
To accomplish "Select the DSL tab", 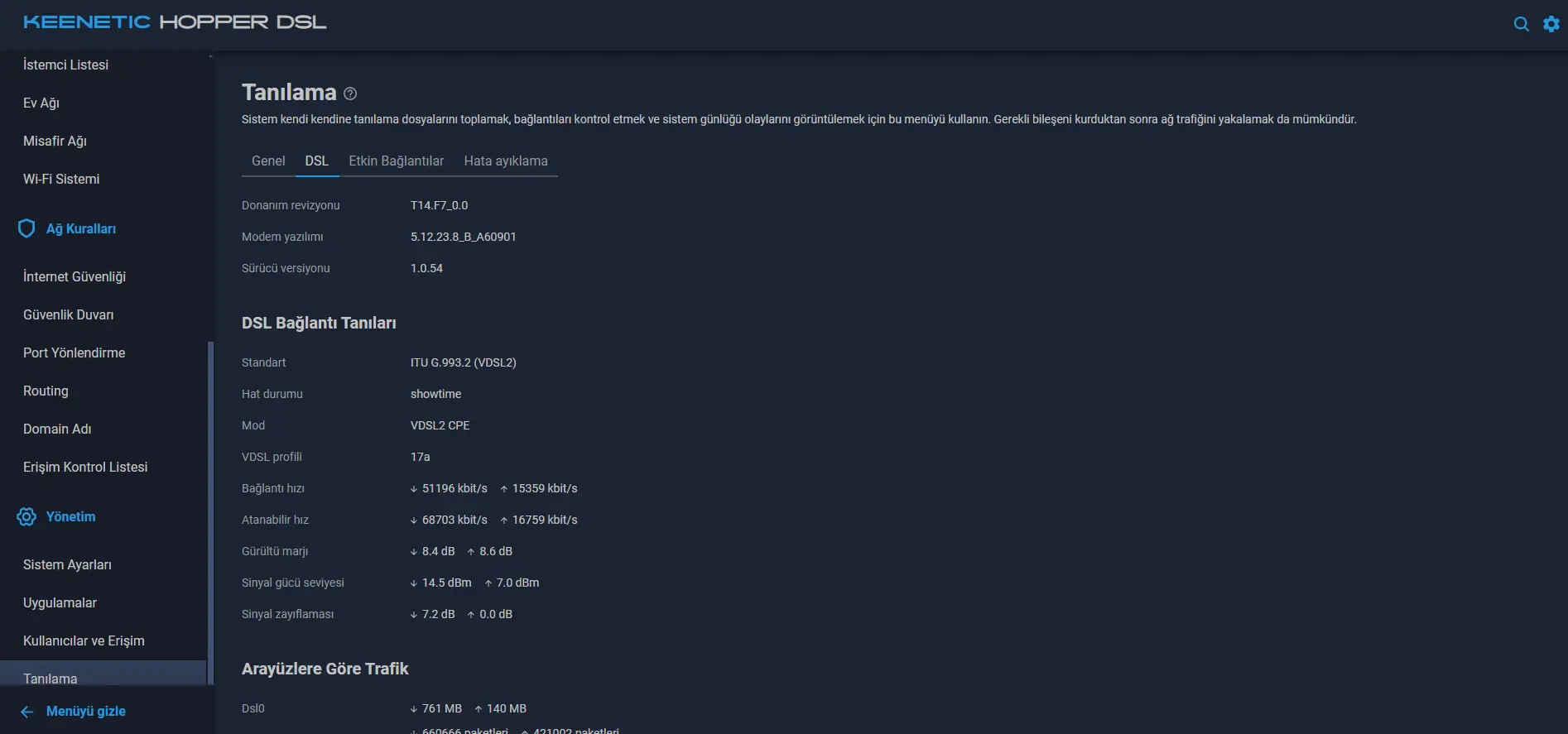I will tap(317, 161).
